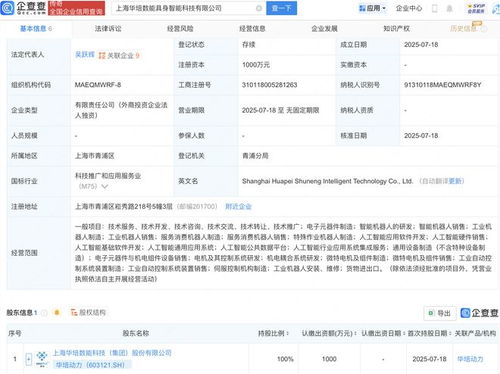Image resolution: width=500 pixels, height=374 pixels.
Task: Open the 应用 dropdown menu
Action: pos(372,8)
